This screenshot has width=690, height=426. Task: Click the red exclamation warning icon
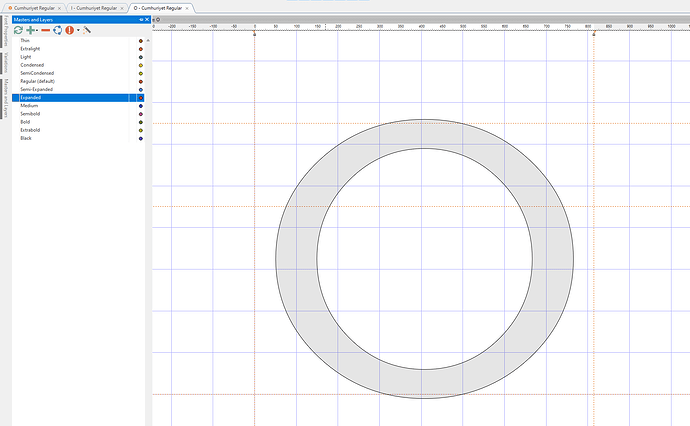click(x=70, y=30)
